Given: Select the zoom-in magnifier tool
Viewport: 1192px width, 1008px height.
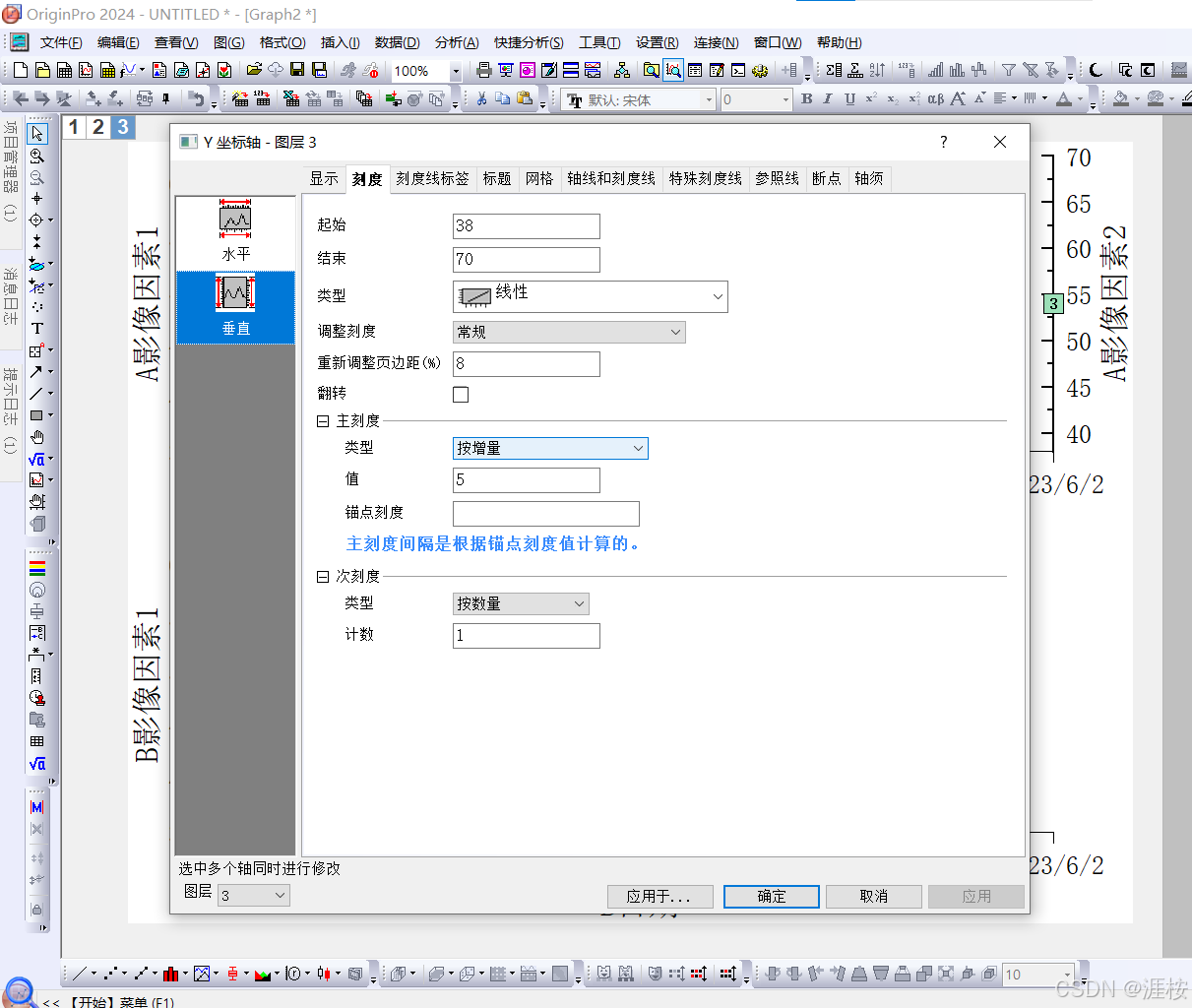Looking at the screenshot, I should point(36,156).
